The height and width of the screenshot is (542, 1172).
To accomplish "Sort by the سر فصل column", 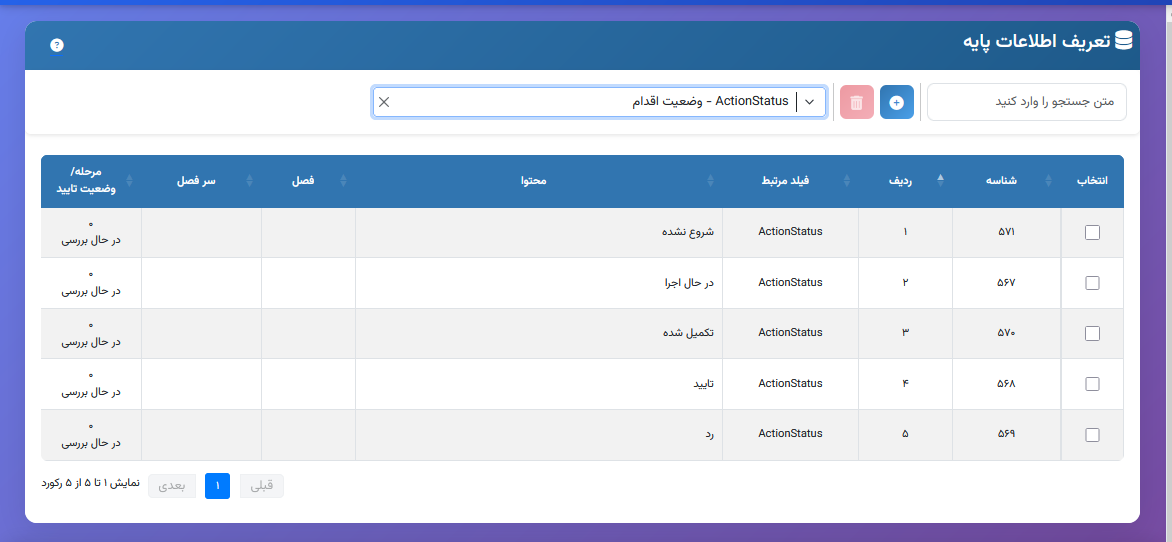I will 201,181.
